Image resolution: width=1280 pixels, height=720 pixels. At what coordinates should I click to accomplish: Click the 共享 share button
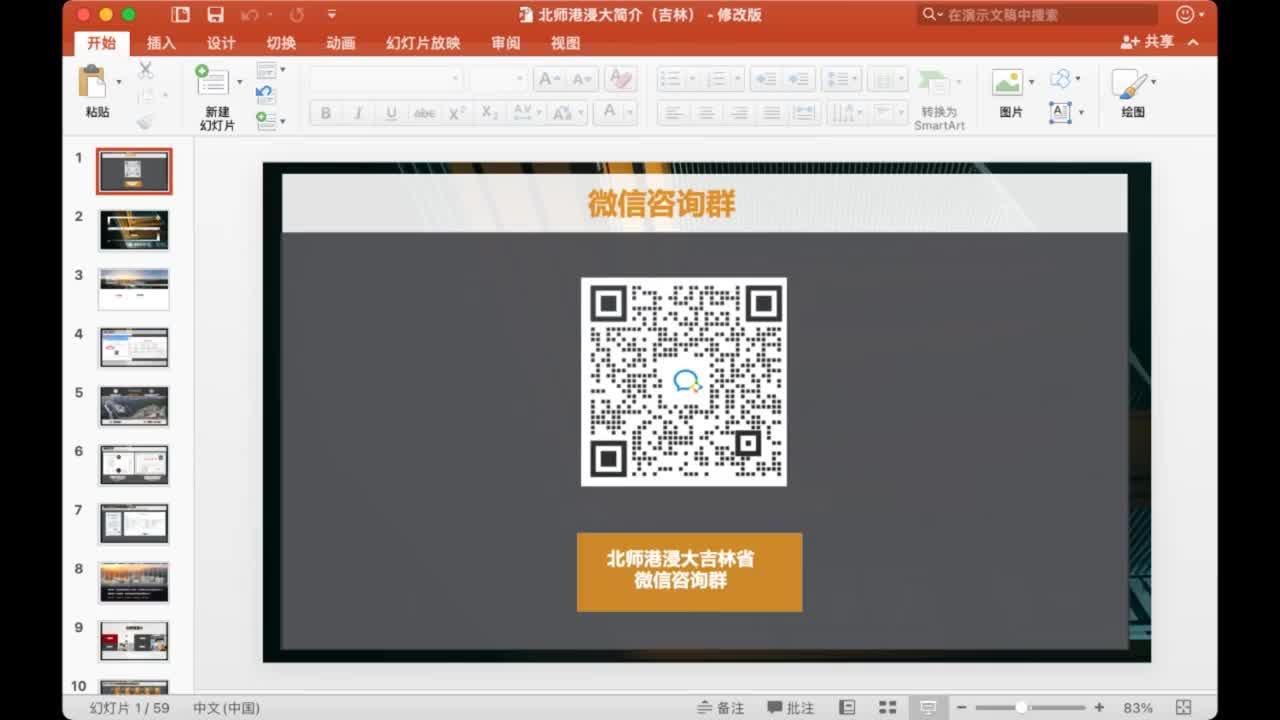click(1147, 42)
